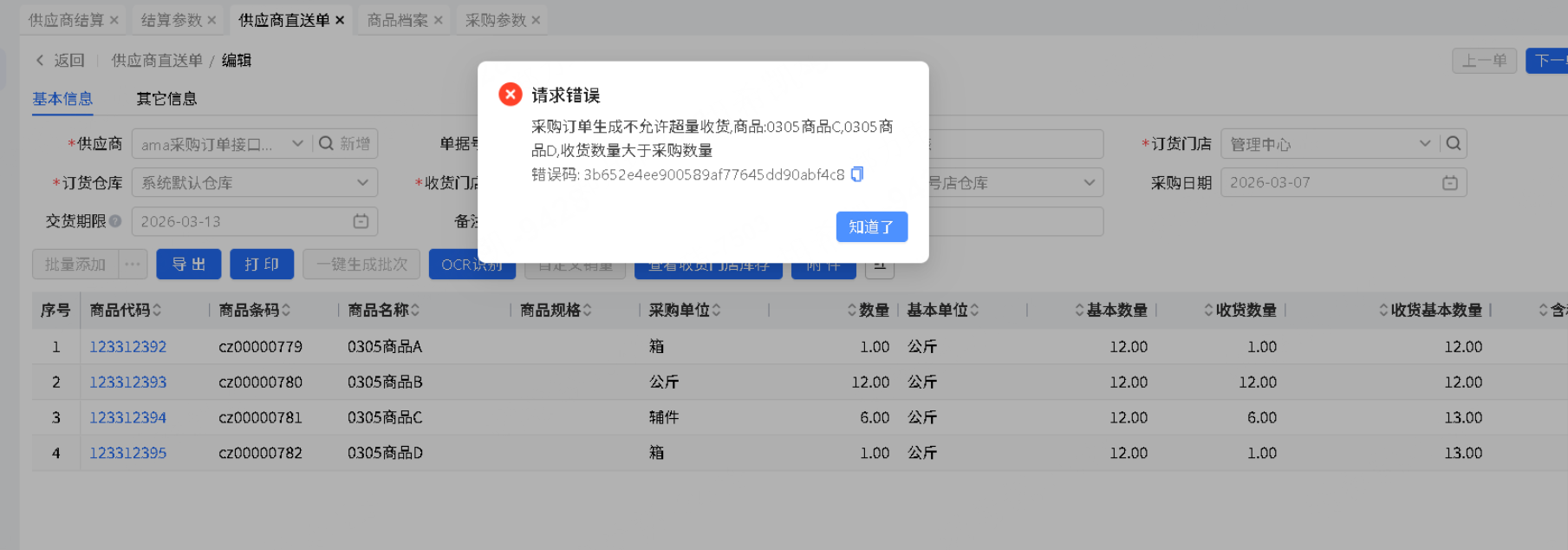
Task: Click the 交货期限 date field
Action: (255, 221)
